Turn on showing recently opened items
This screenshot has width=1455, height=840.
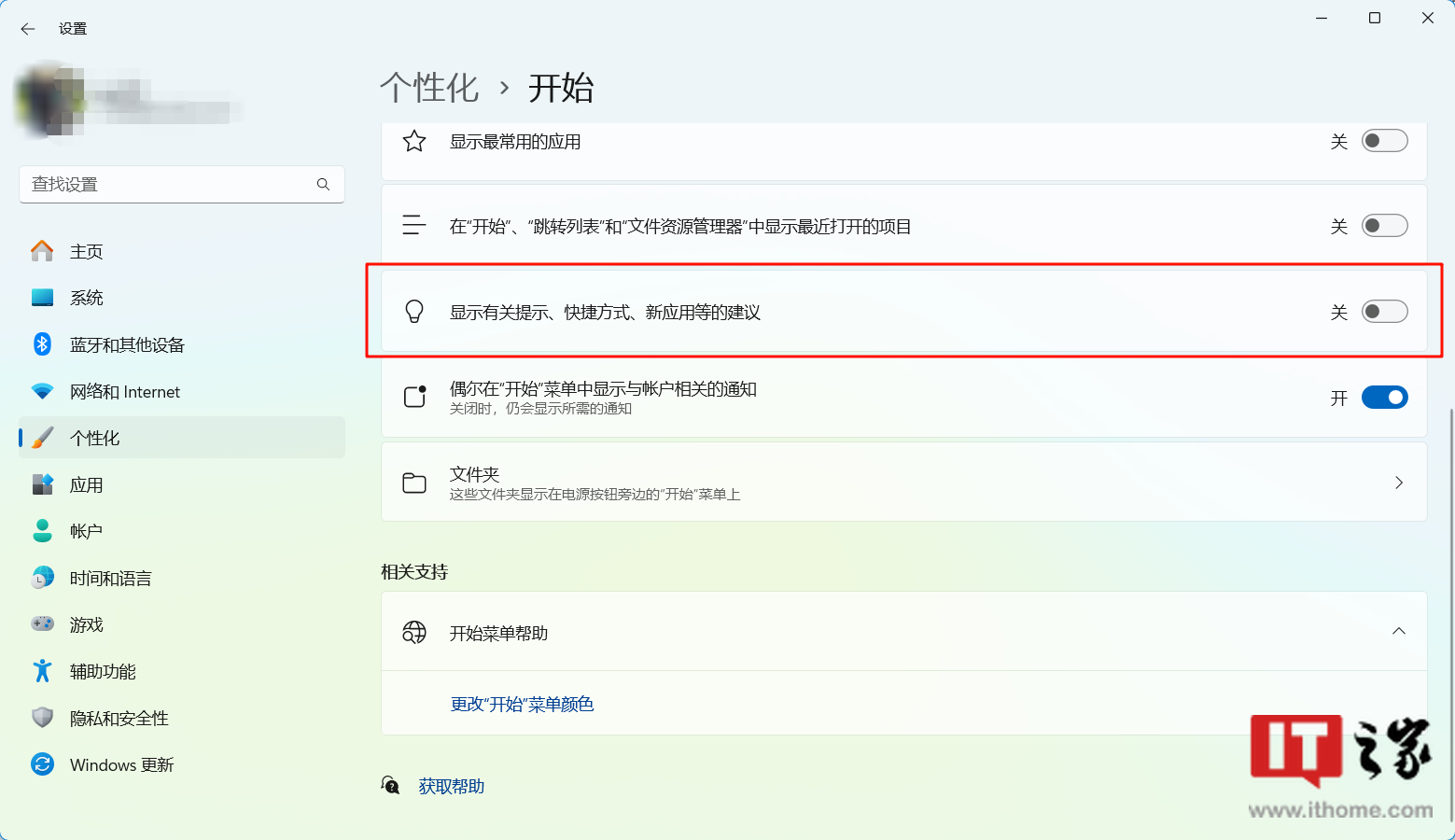(1385, 225)
